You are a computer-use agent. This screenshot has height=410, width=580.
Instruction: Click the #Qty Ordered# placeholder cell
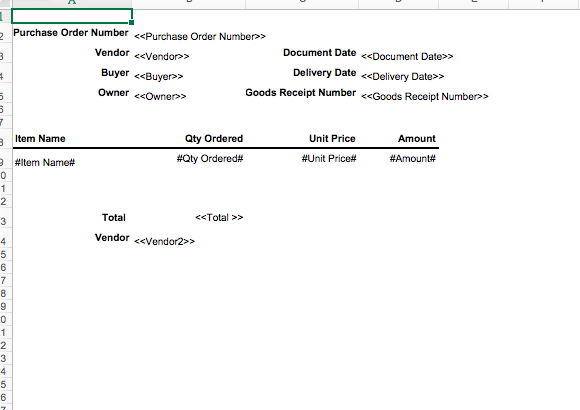[210, 159]
